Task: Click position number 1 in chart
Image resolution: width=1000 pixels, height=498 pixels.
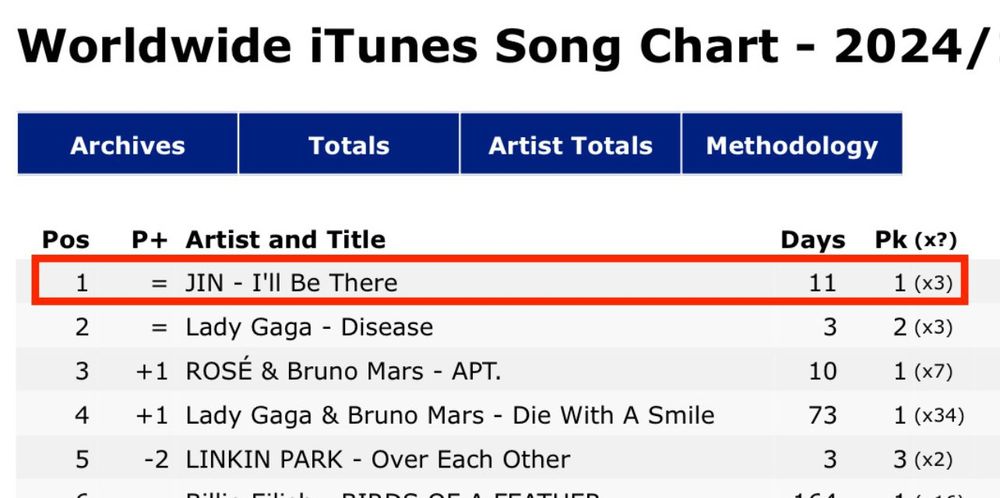Action: click(x=82, y=282)
